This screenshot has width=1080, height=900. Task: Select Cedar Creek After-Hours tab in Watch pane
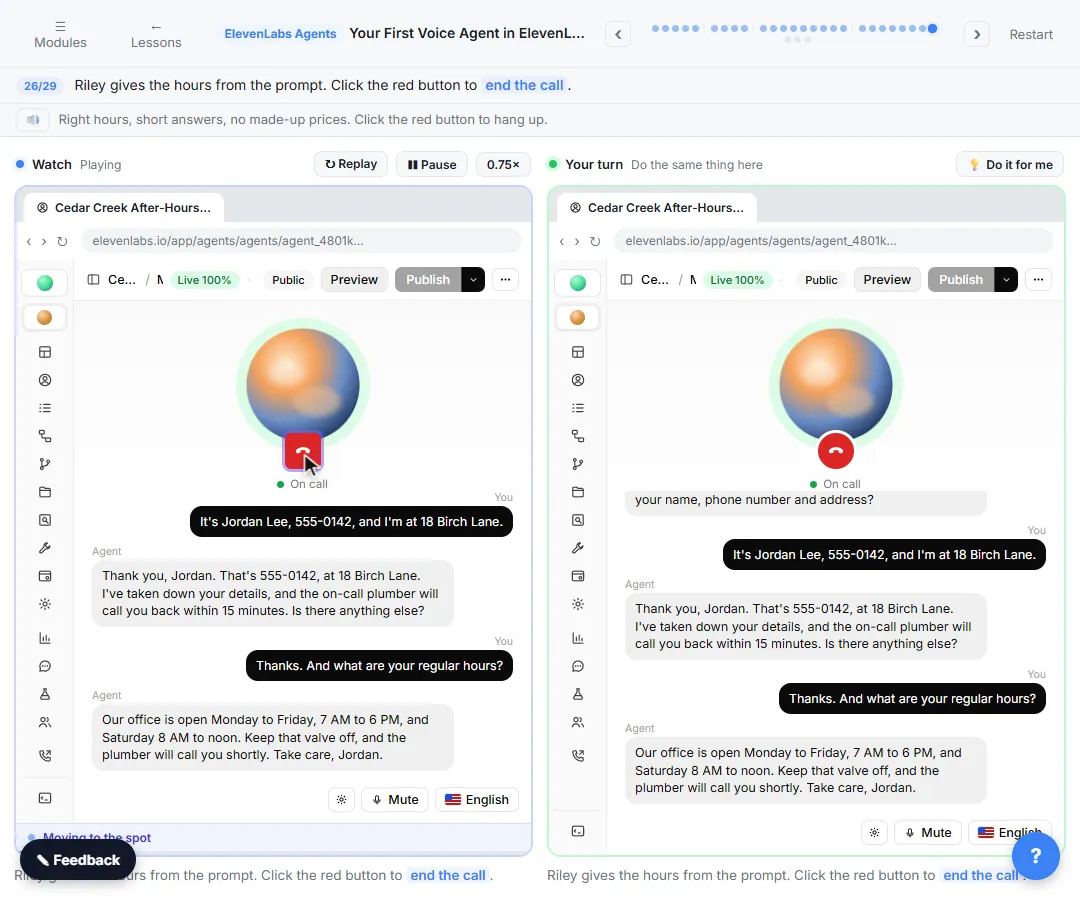tap(124, 208)
